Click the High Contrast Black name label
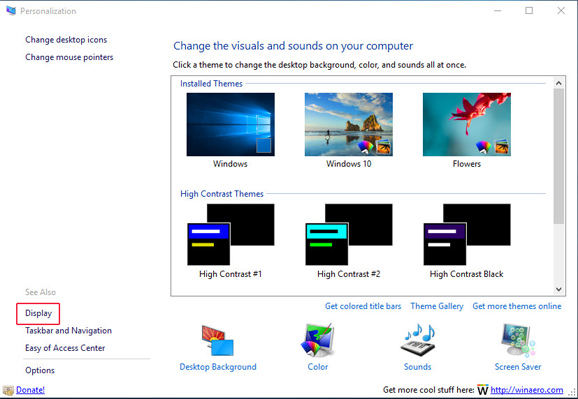This screenshot has height=399, width=578. tap(466, 274)
